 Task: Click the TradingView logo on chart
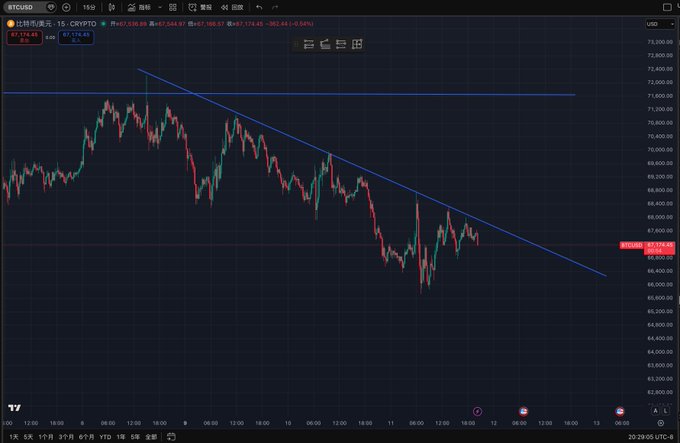pyautogui.click(x=14, y=408)
